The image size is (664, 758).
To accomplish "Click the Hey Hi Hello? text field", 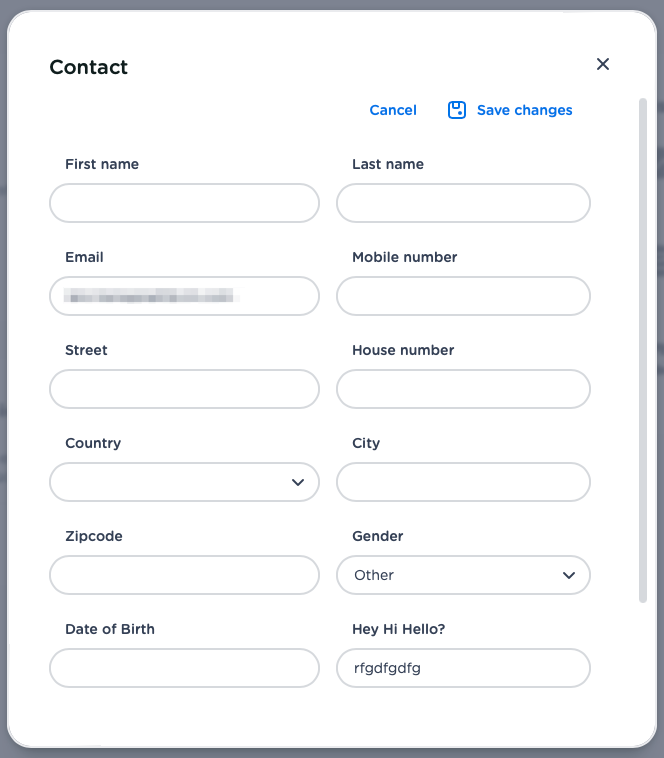I will point(463,668).
